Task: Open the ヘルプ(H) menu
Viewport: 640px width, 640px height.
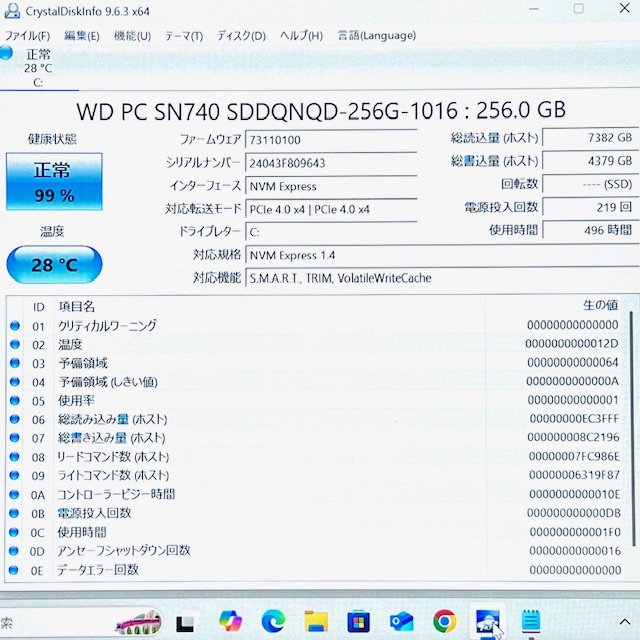Action: pos(301,36)
